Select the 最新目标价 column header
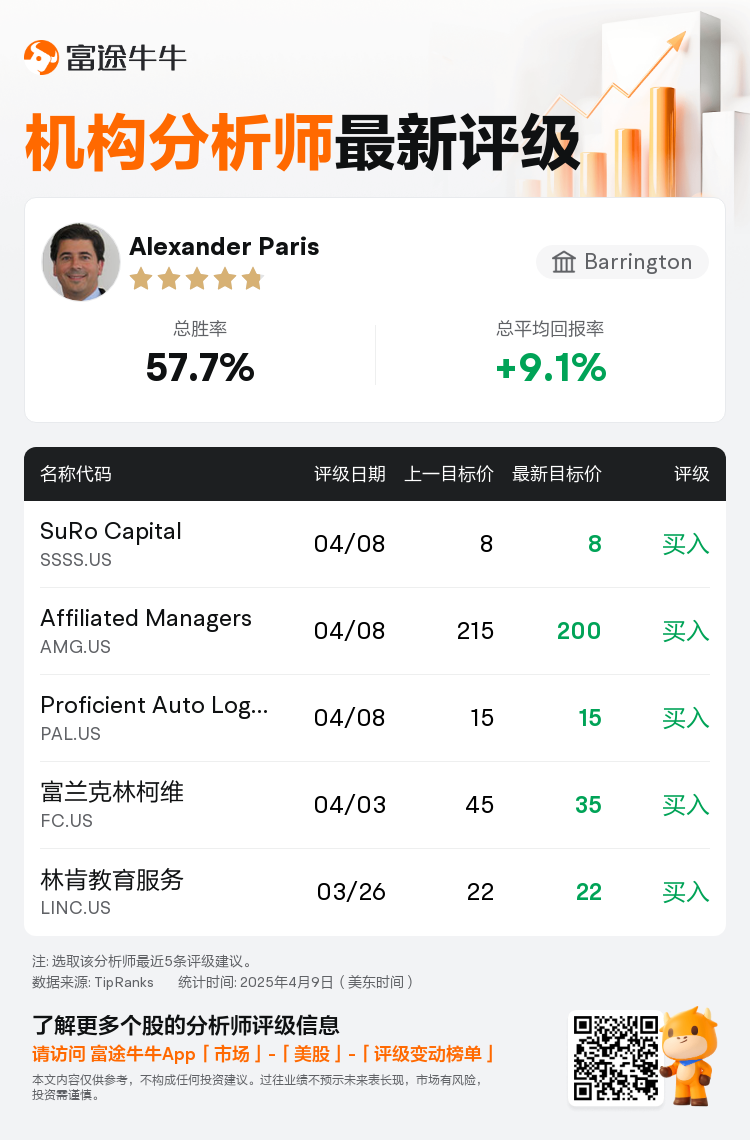Image resolution: width=750 pixels, height=1140 pixels. [x=557, y=474]
